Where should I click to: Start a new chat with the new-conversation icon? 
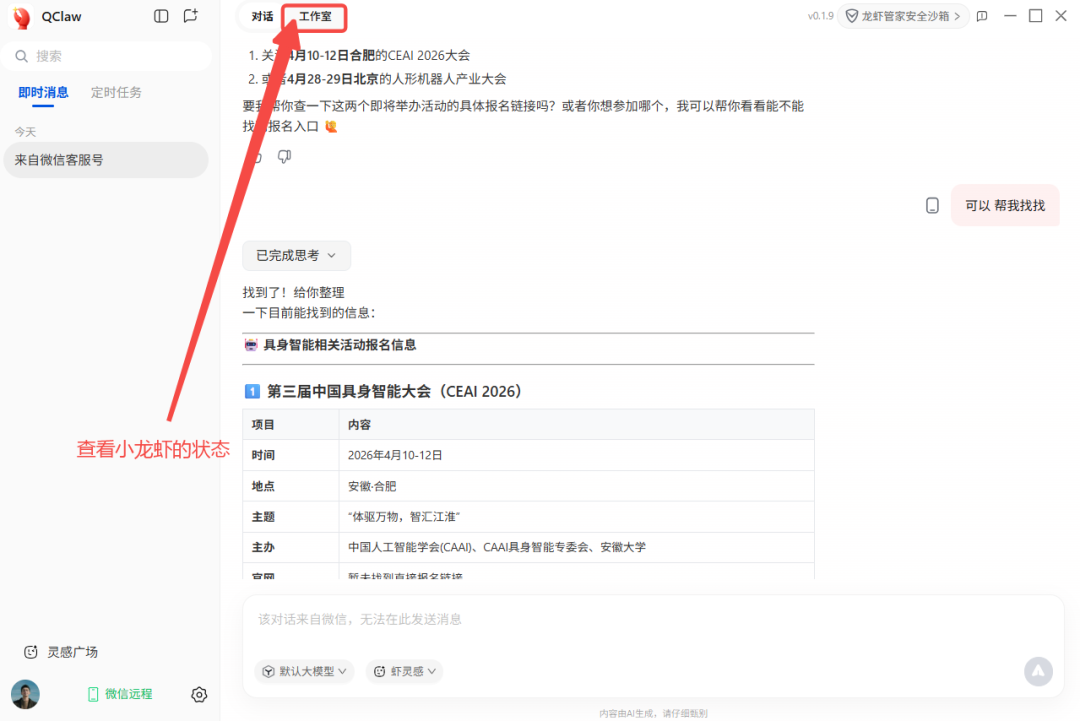[190, 16]
